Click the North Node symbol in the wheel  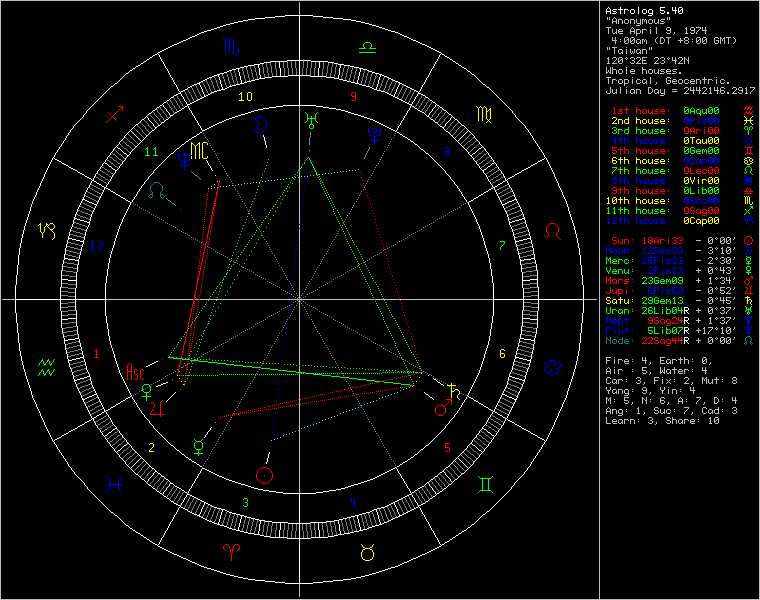(157, 190)
